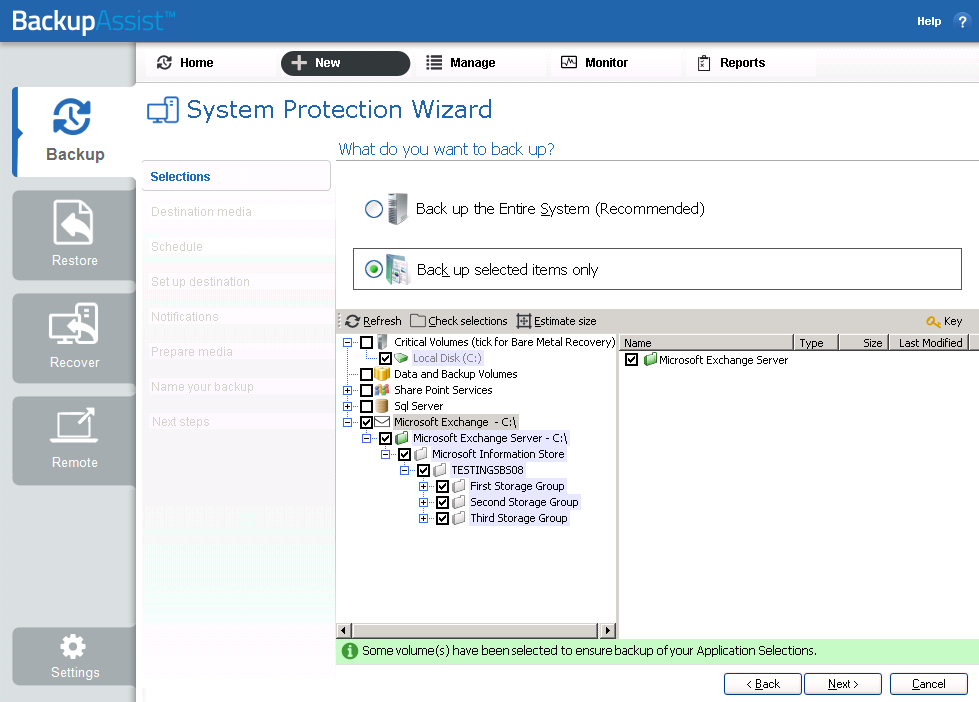979x702 pixels.
Task: Open the Restore section in sidebar
Action: tap(74, 235)
